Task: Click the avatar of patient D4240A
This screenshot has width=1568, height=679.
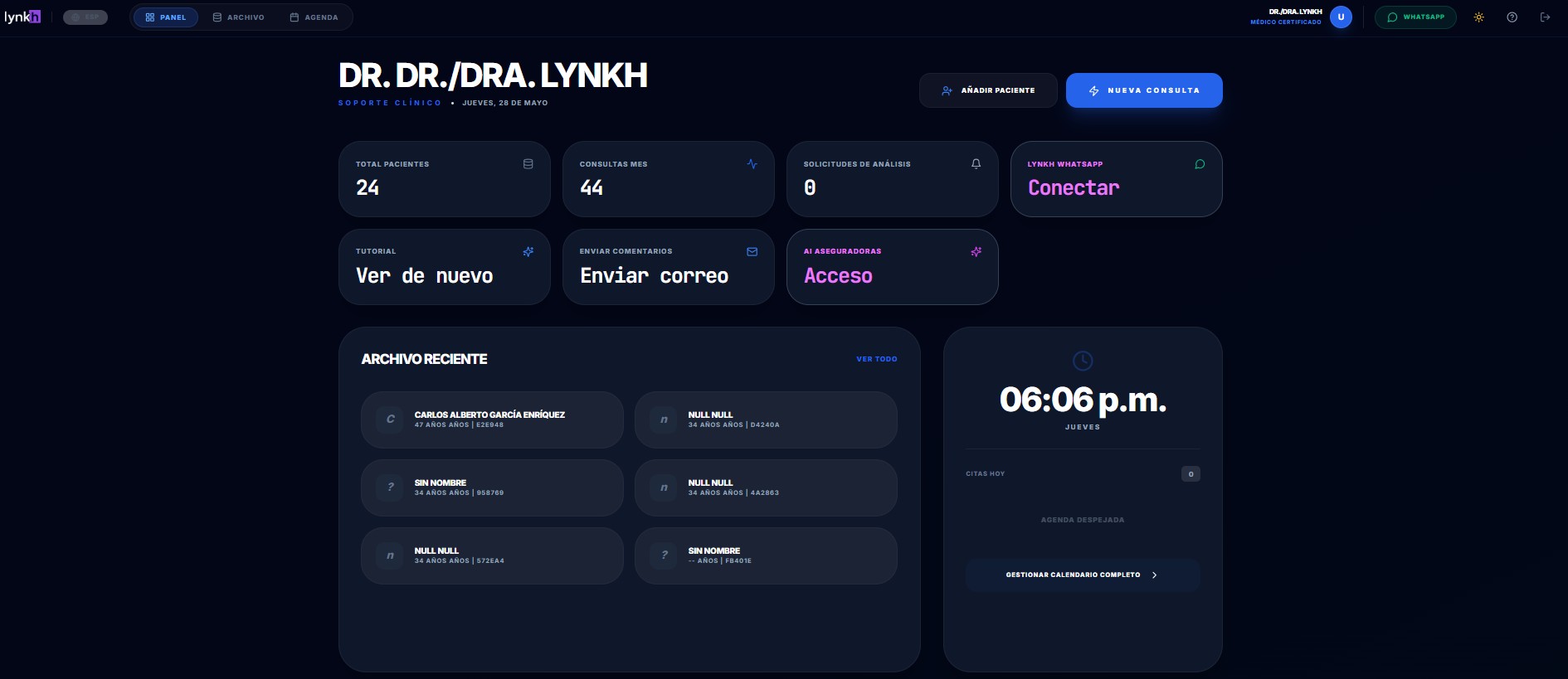Action: [664, 420]
